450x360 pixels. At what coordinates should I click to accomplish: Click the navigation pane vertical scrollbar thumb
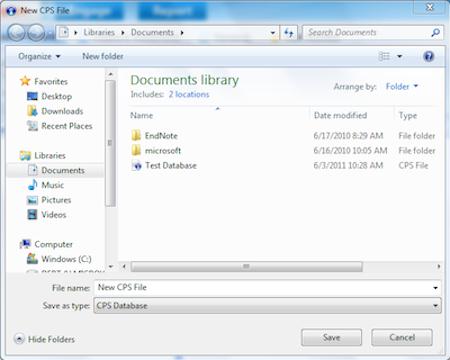[110, 143]
